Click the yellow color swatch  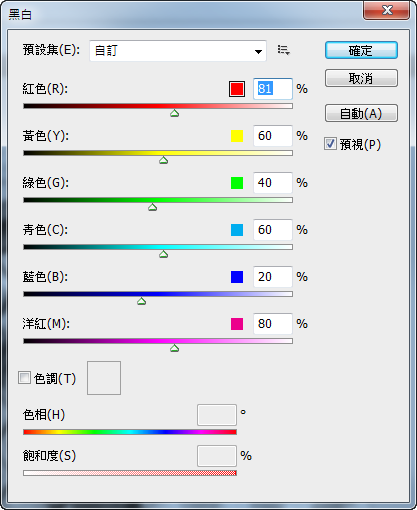point(237,136)
